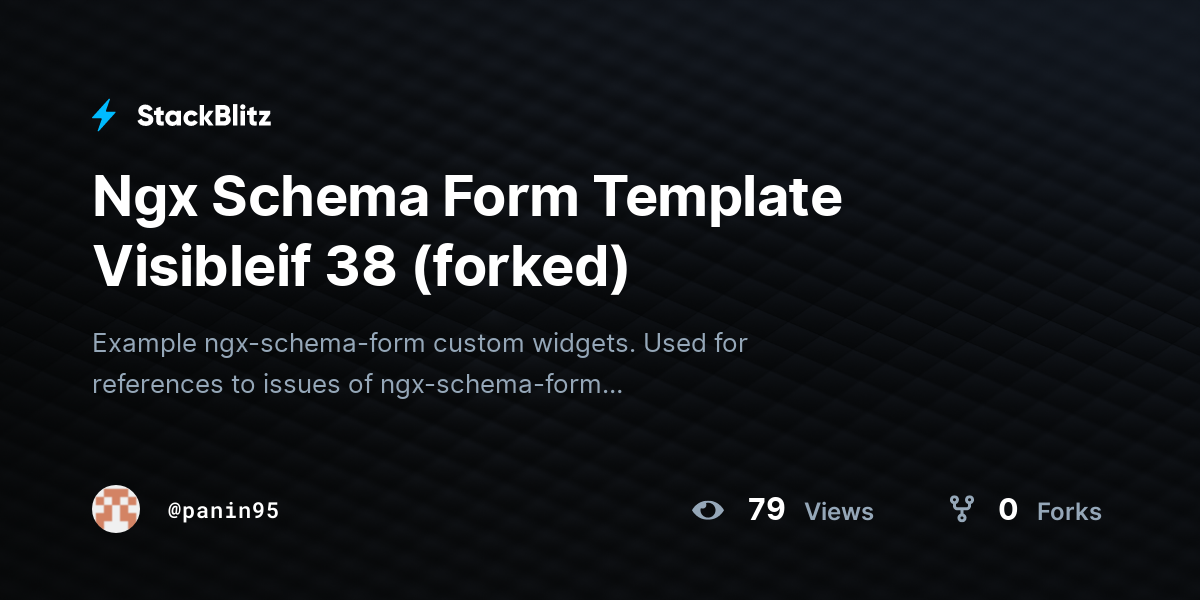Click the title line Ngx Schema Form Template
Screen dimensions: 1200x600
[x=467, y=198]
